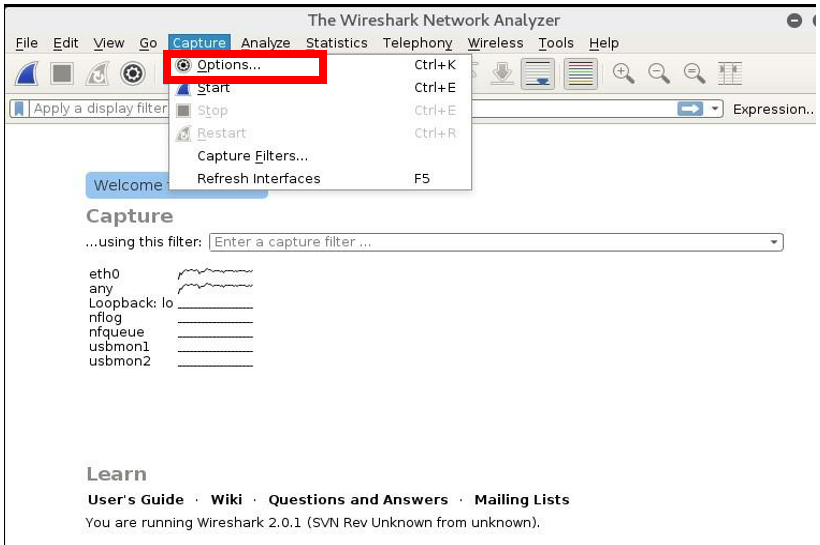820x545 pixels.
Task: Open capture options gear toolbar icon
Action: [x=132, y=74]
